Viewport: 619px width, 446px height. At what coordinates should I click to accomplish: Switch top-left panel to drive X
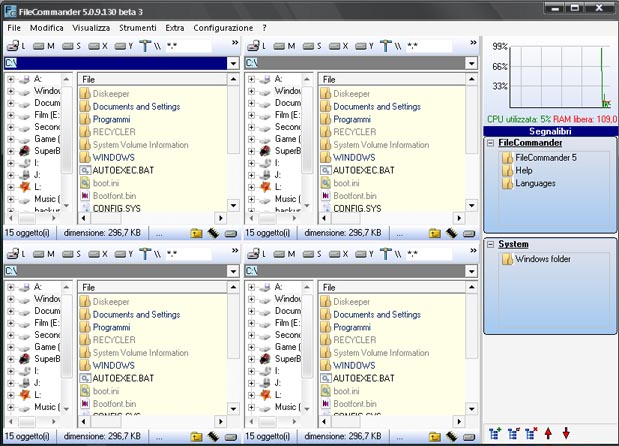pos(98,46)
